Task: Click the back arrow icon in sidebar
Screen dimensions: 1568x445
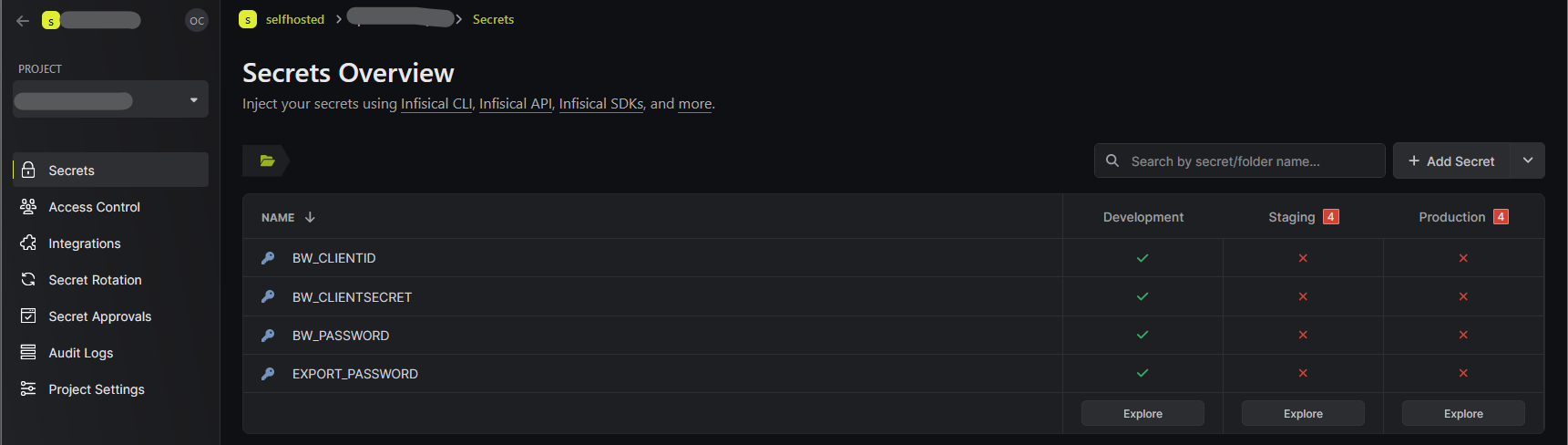Action: [x=23, y=20]
